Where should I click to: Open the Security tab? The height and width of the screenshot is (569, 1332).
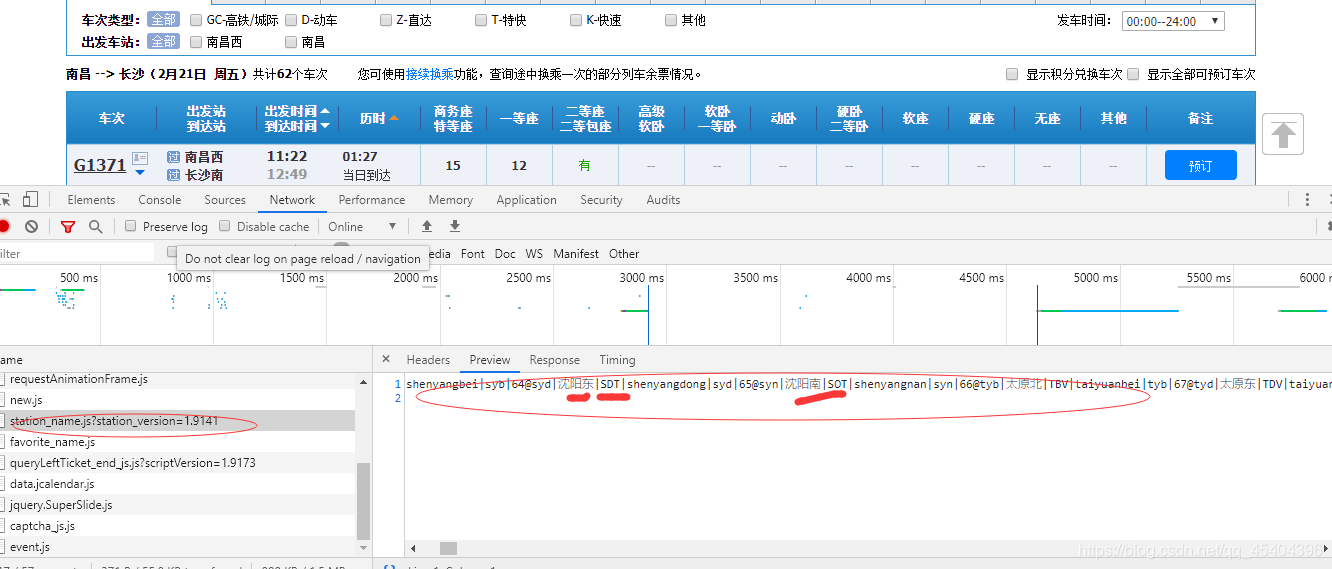[601, 200]
